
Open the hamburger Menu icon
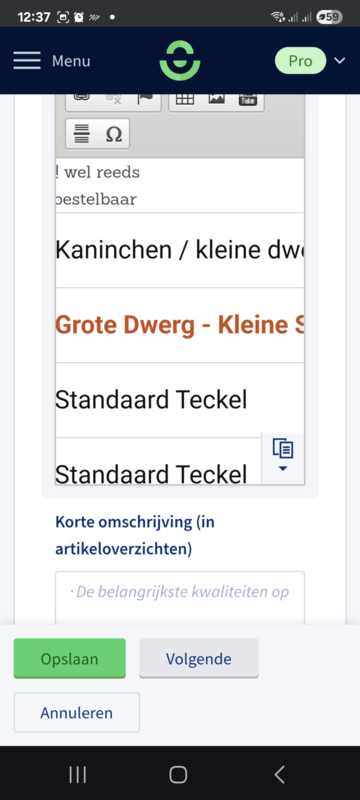coord(27,61)
